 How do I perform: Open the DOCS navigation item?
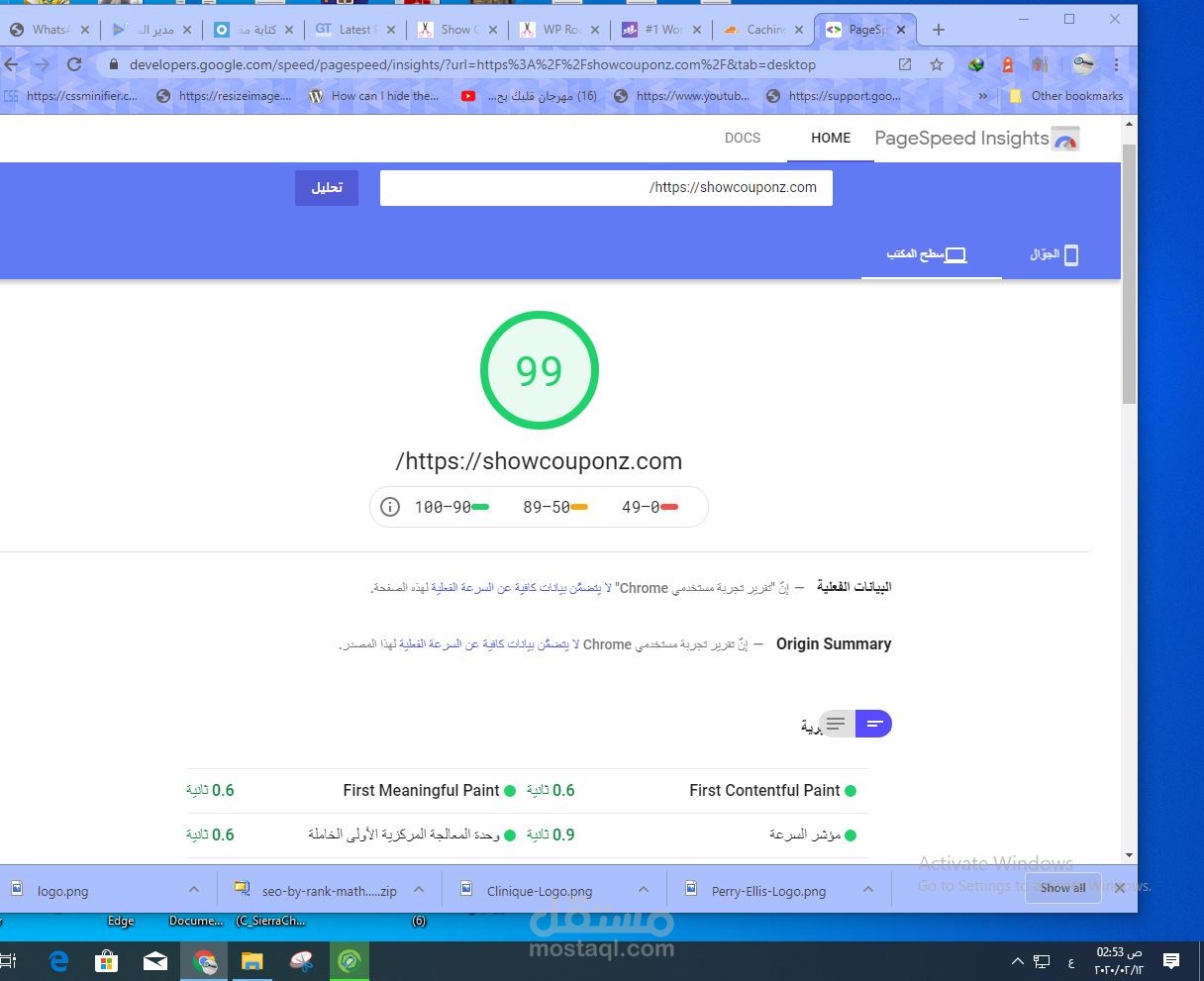743,139
